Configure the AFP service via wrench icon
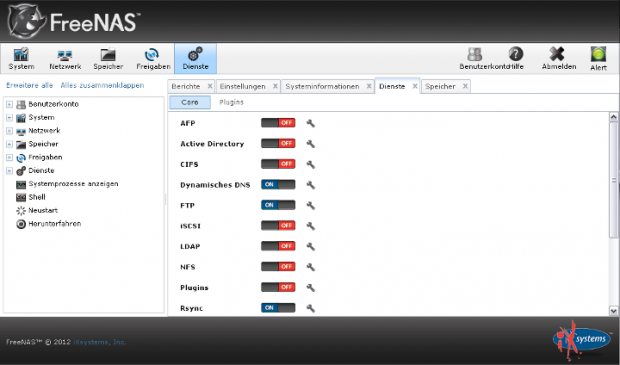 [x=311, y=123]
